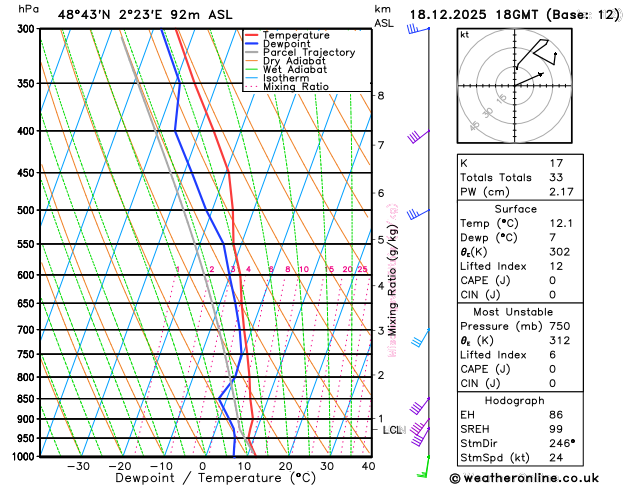Screen dimensions: 629x486
Task: Click the Surface section heading
Action: [x=515, y=209]
